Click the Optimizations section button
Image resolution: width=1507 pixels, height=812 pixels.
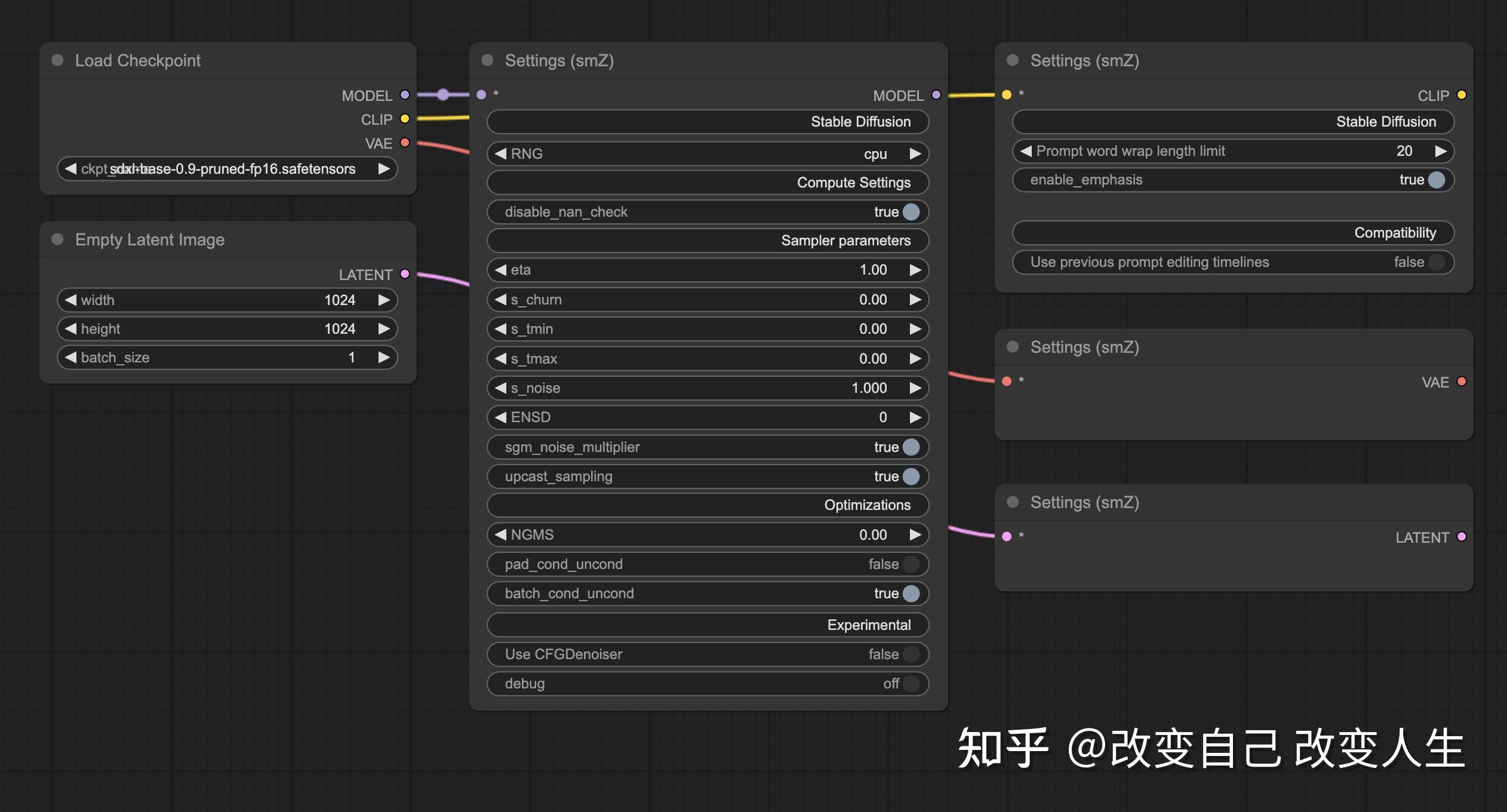coord(708,505)
